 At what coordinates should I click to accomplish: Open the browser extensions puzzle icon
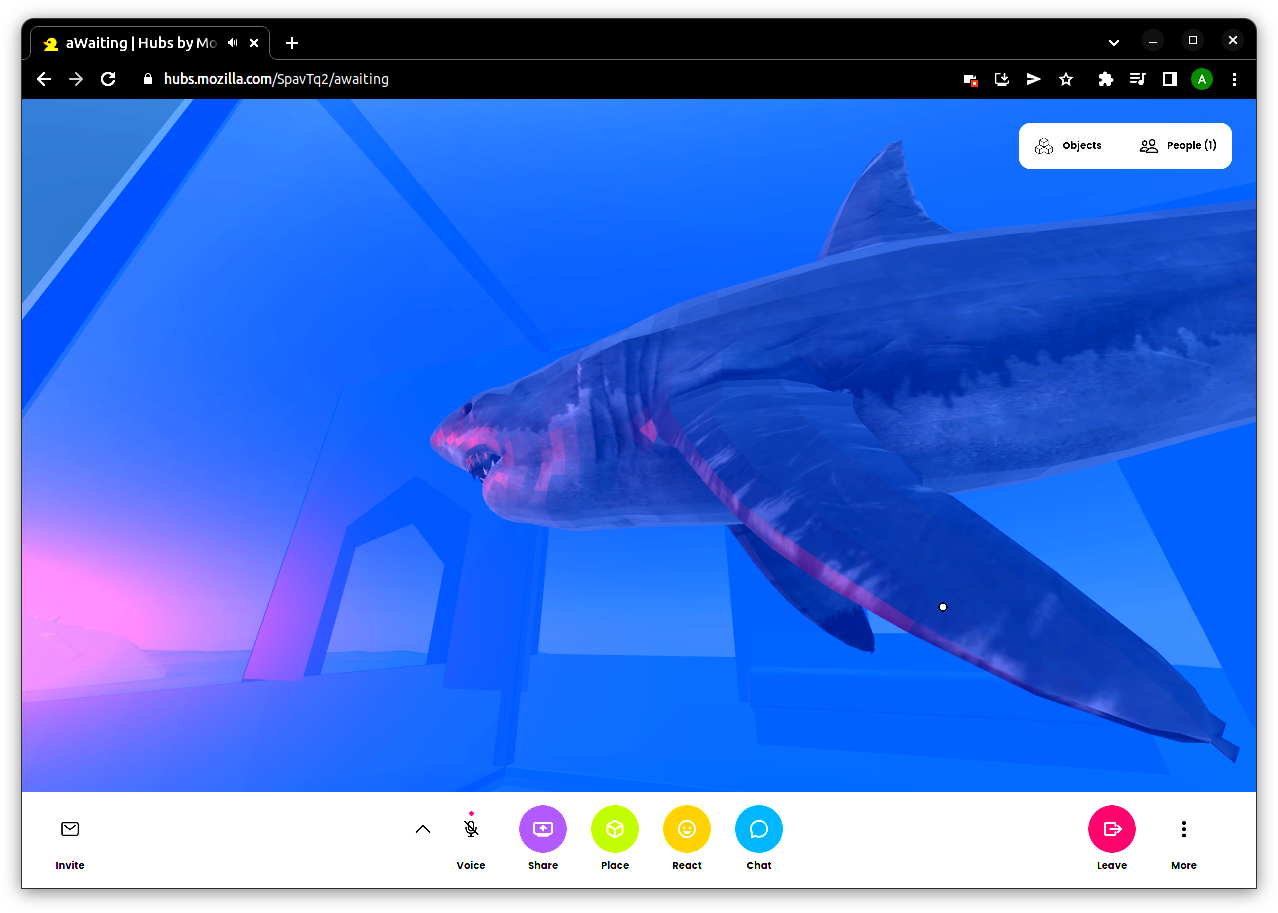[1105, 79]
